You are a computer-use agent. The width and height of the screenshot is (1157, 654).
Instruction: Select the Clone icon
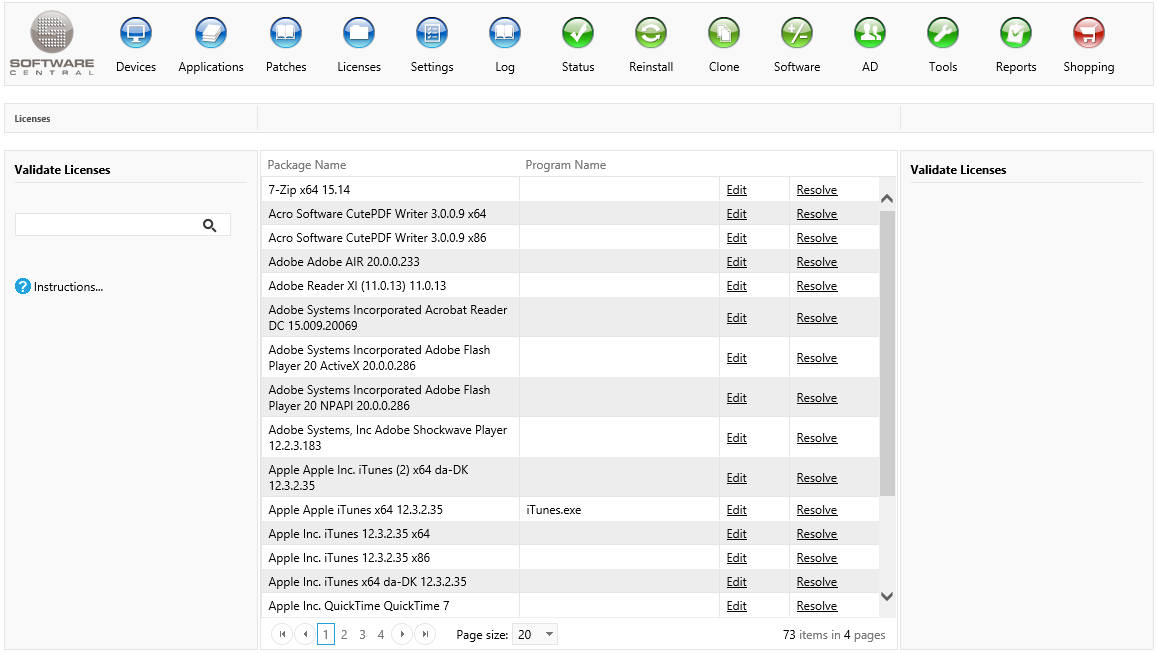[x=724, y=34]
